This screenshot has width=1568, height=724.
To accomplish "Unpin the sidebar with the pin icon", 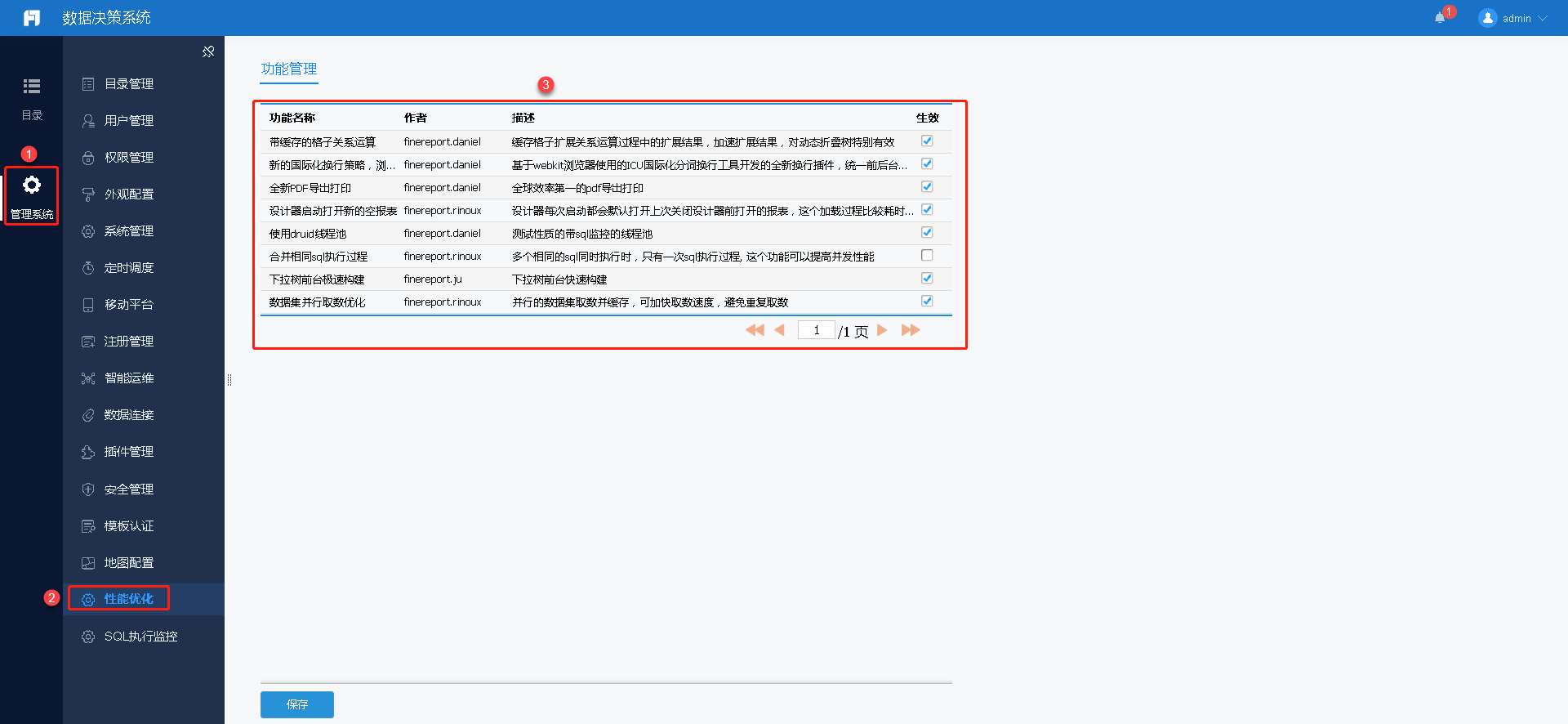I will (208, 51).
